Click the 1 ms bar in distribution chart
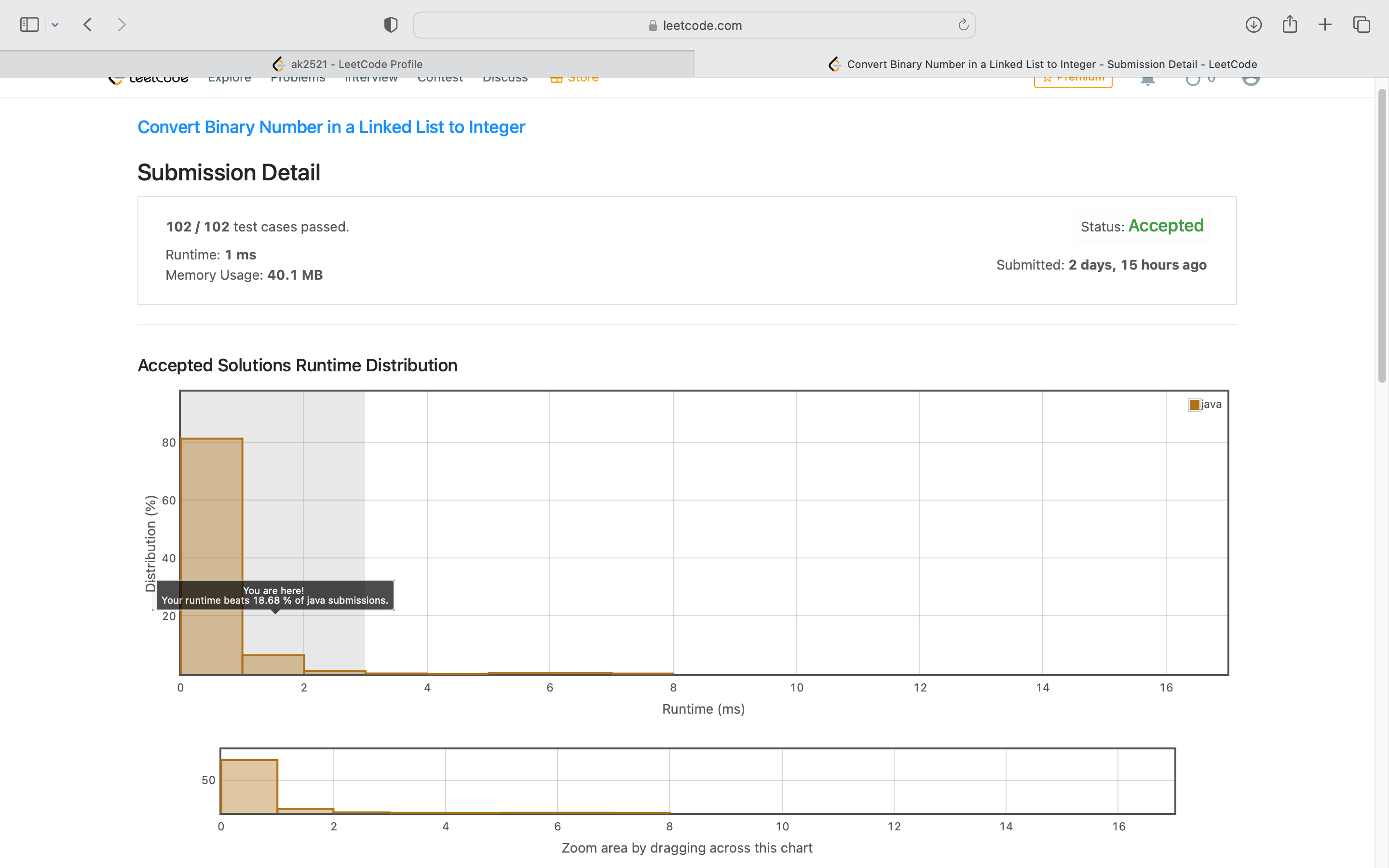 273,665
